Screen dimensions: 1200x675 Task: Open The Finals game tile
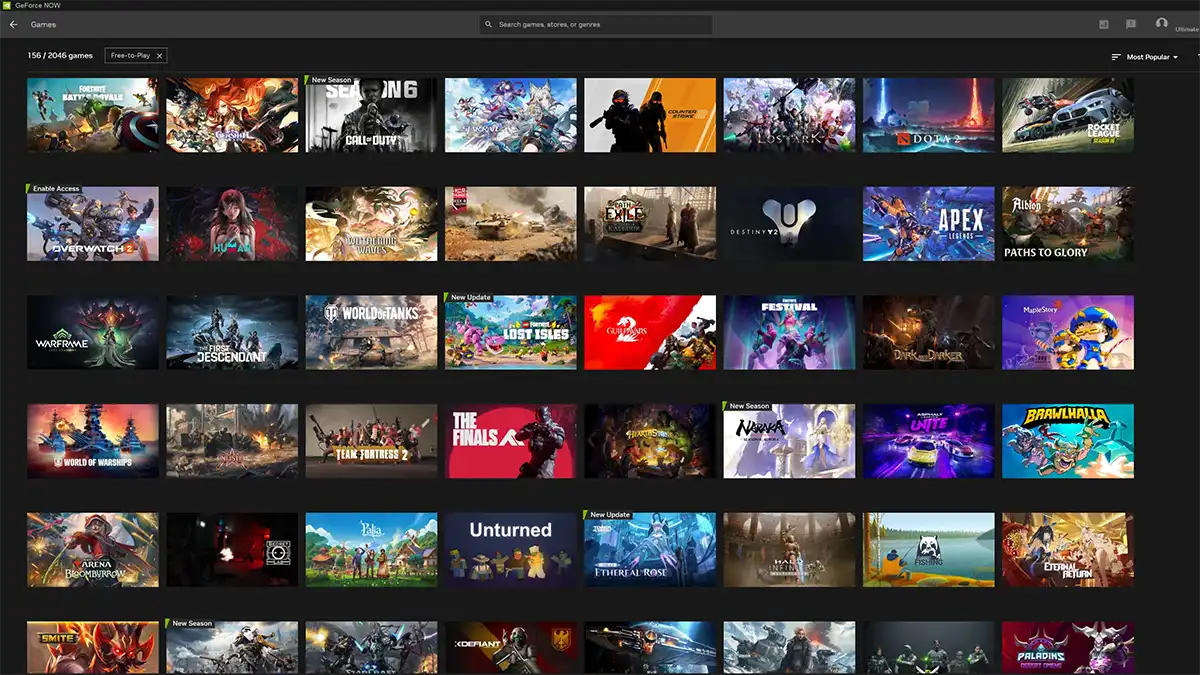tap(511, 441)
